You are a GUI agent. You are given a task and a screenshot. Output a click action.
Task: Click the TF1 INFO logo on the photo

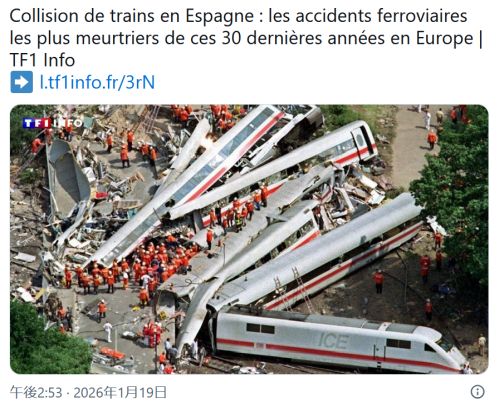point(52,123)
